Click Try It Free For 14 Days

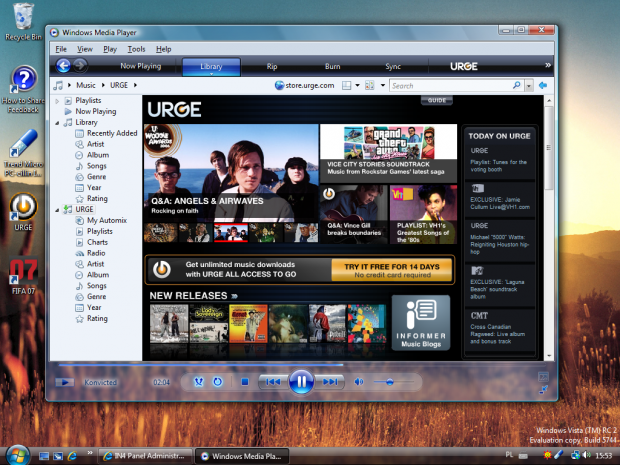pyautogui.click(x=391, y=269)
